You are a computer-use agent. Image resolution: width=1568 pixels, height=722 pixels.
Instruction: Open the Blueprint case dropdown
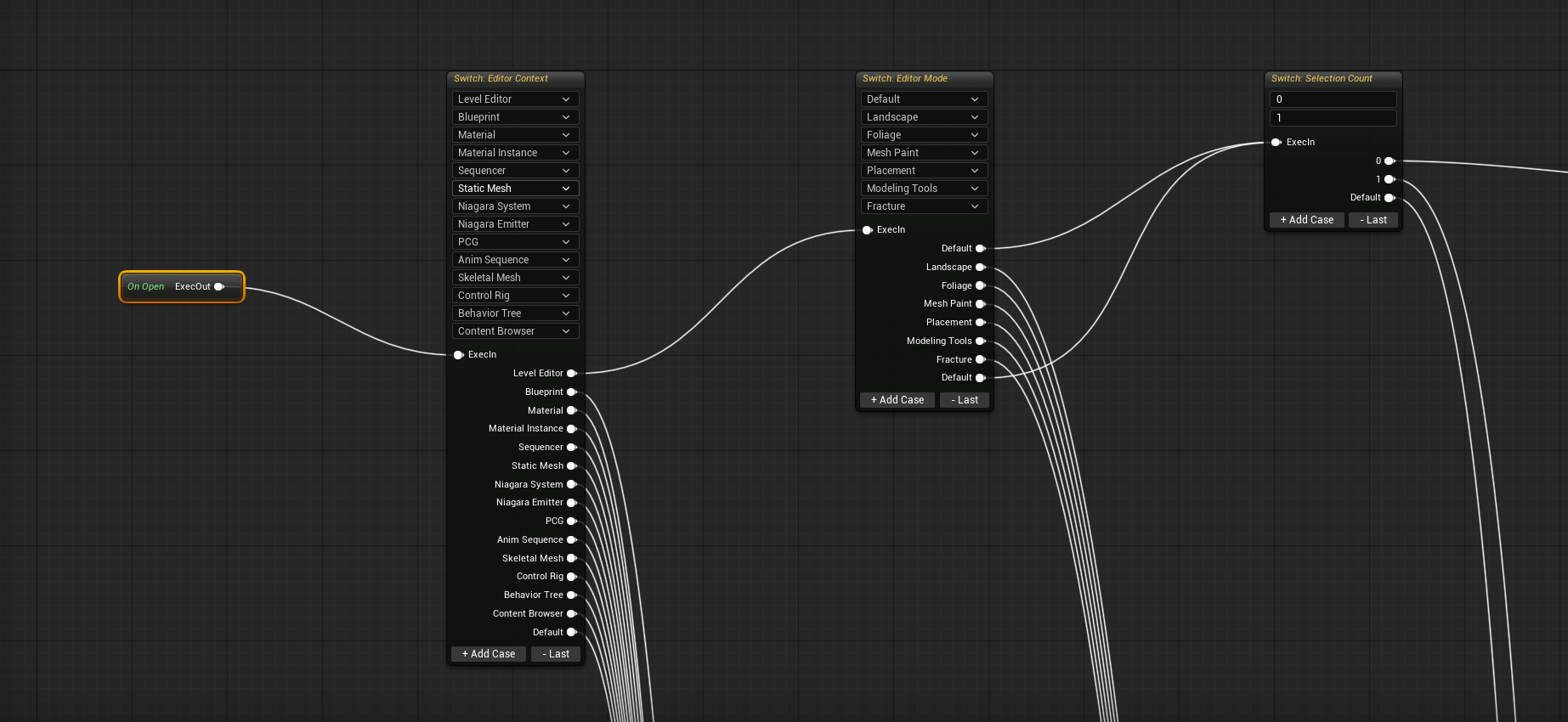point(515,117)
